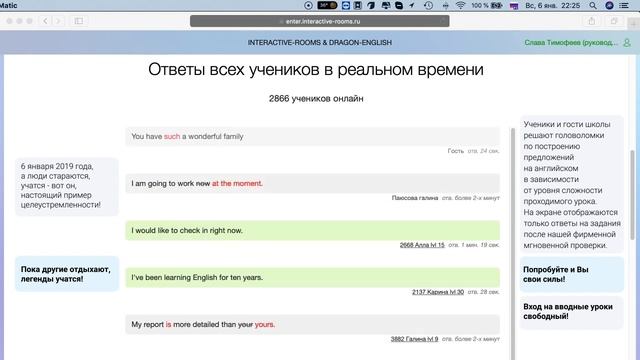Open location arrow icon in menu bar

(411, 5)
